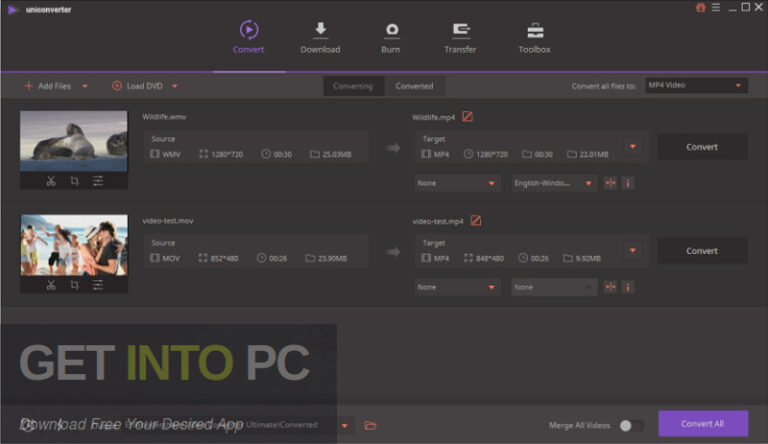
Task: Open the Transfer section
Action: point(460,37)
